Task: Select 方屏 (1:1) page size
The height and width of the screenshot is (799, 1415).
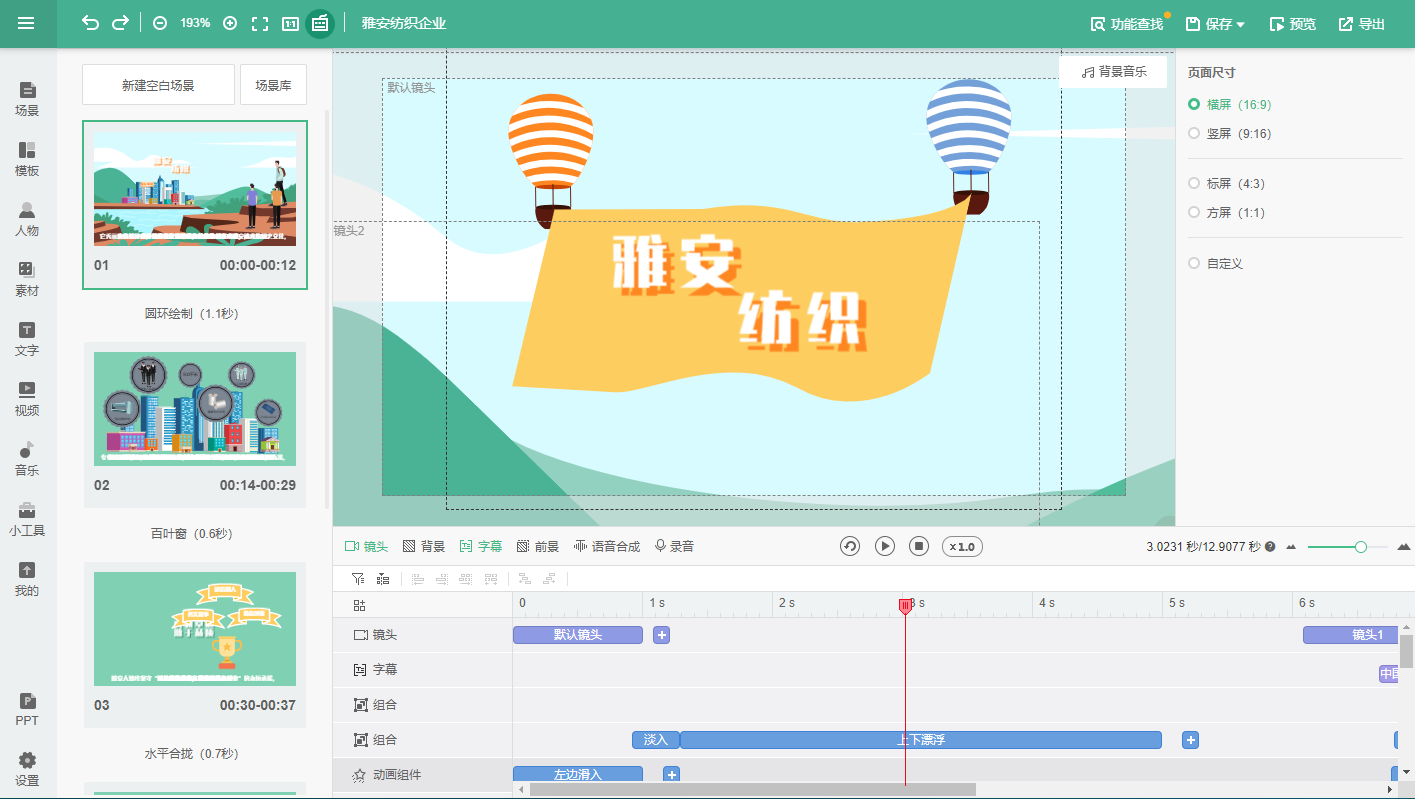Action: point(1226,212)
